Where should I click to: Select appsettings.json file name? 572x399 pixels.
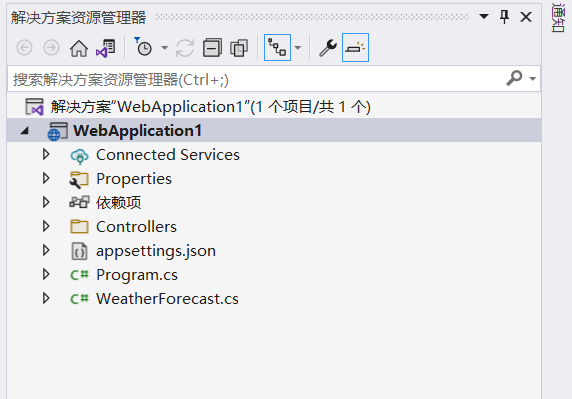pos(156,251)
